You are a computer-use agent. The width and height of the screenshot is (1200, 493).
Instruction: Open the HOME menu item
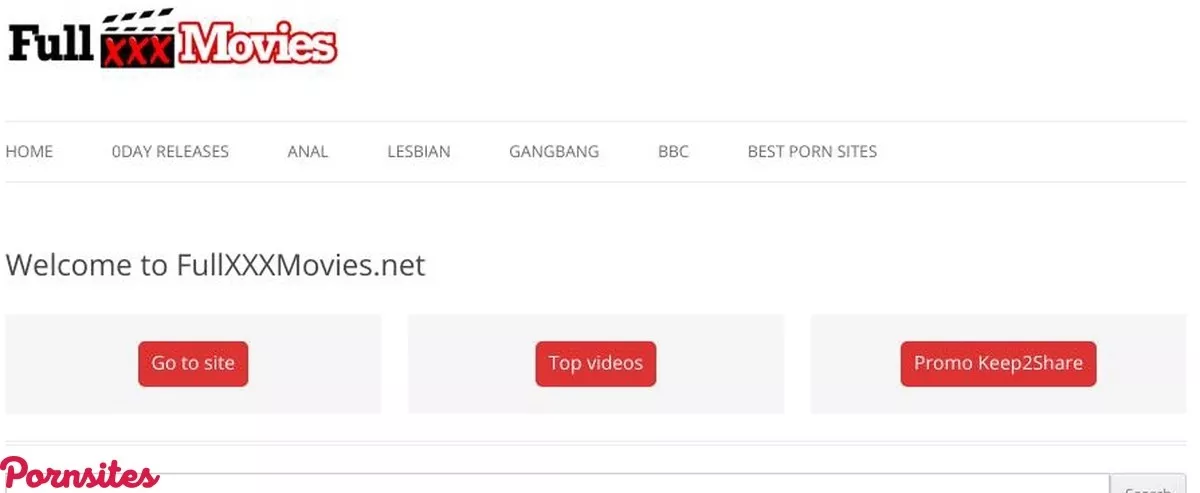[x=29, y=152]
